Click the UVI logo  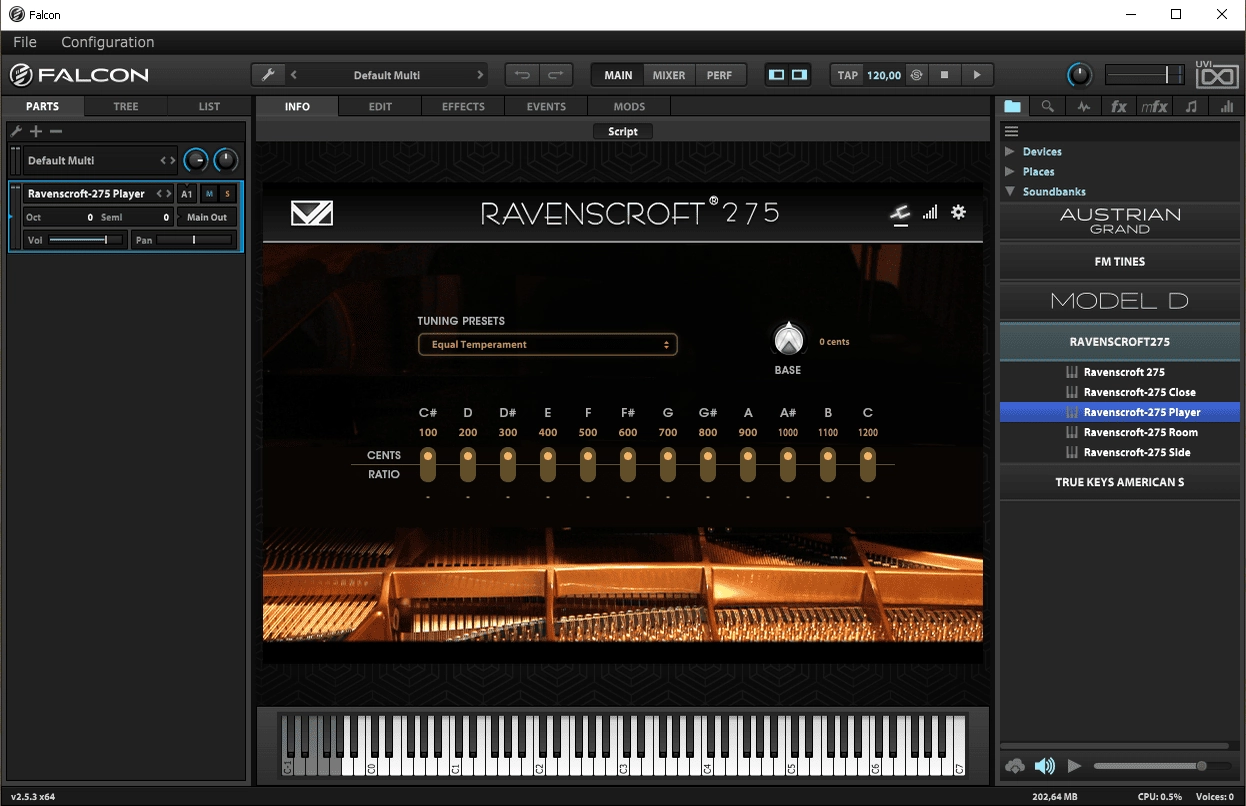tap(1217, 75)
